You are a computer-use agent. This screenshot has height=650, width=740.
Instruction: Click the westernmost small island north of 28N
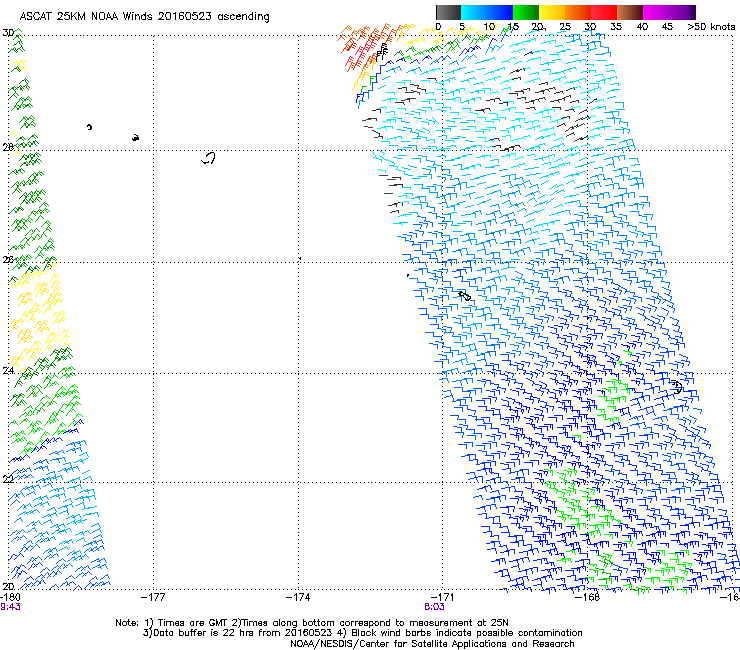[89, 127]
